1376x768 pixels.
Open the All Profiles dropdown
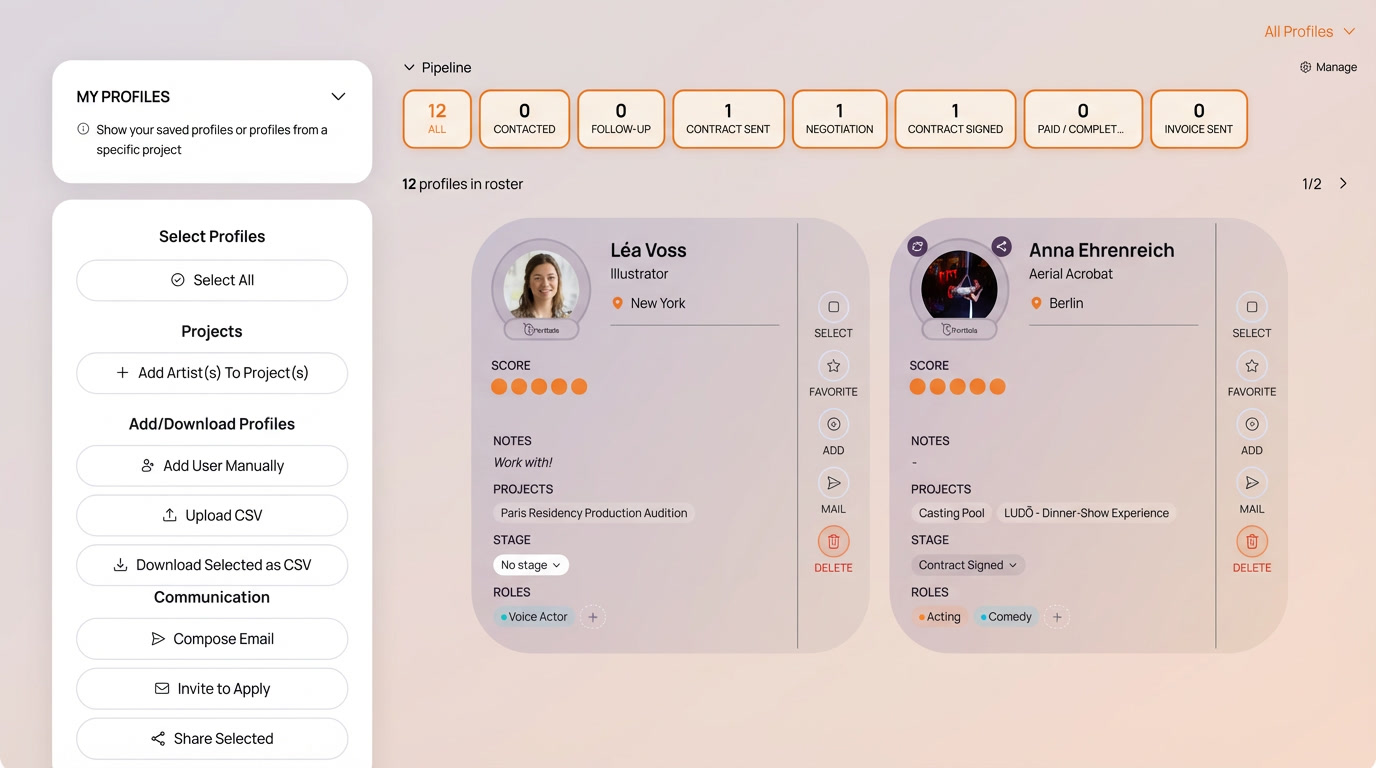tap(1309, 32)
